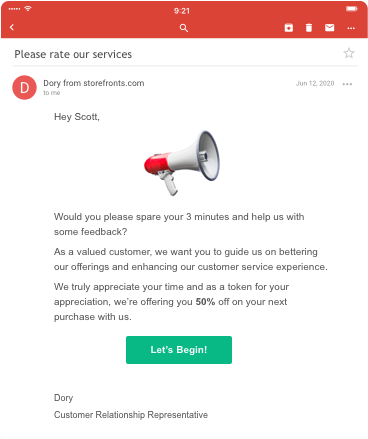
Task: Tap the megaphone image in the email
Action: 182,163
